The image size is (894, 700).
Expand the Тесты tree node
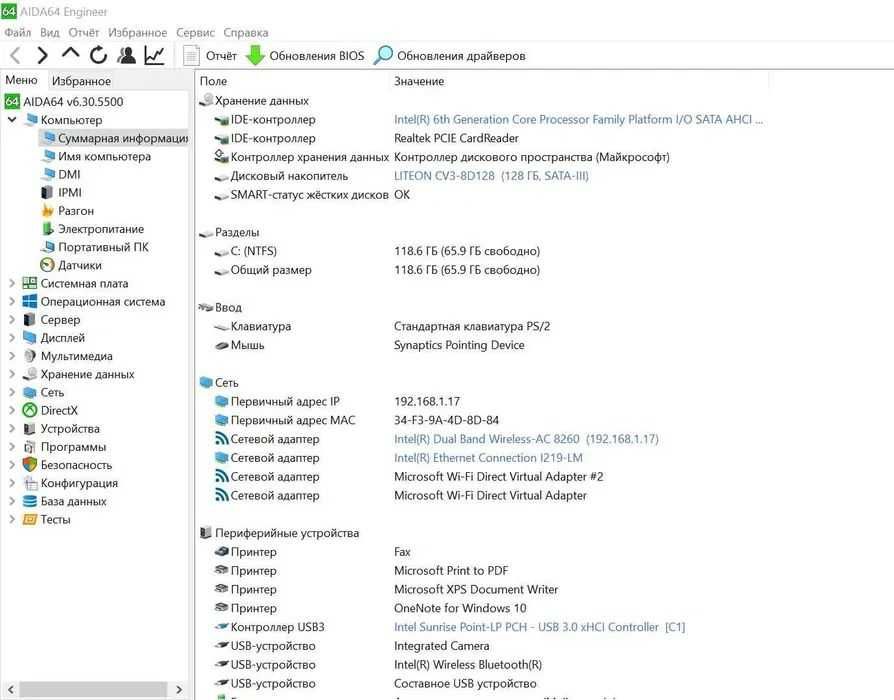[12, 519]
